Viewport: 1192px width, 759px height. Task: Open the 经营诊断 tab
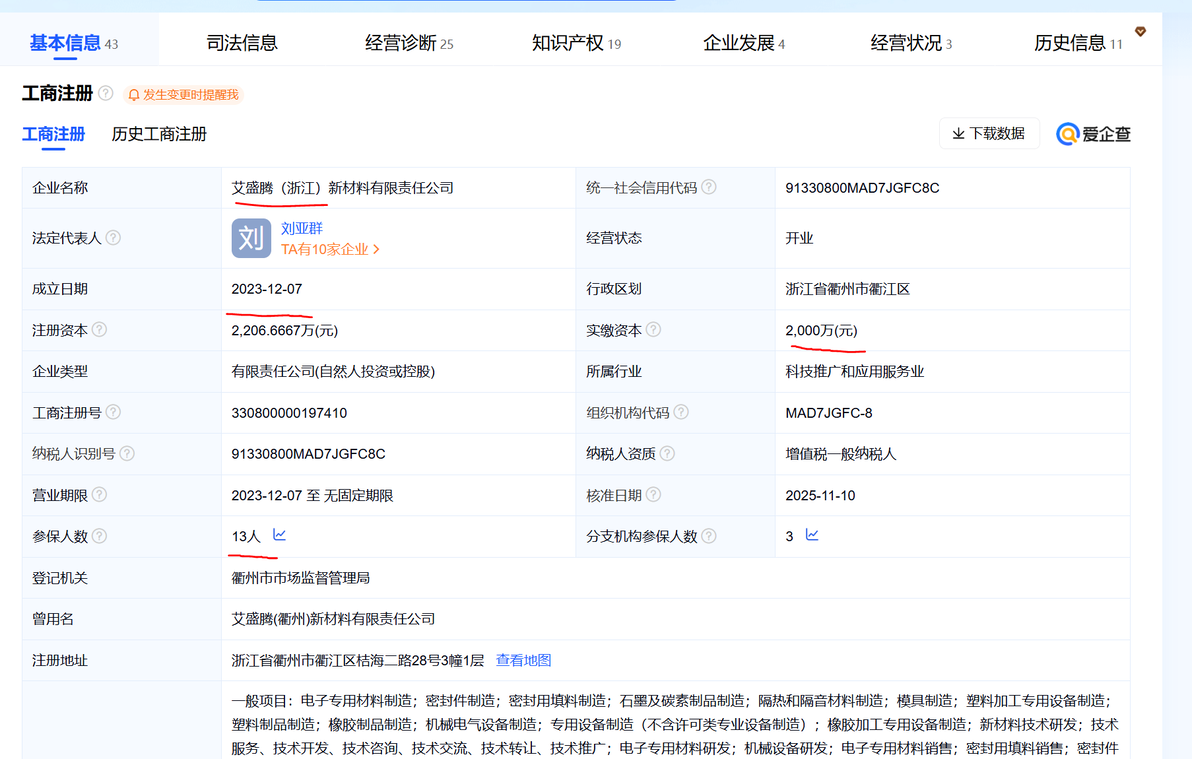409,43
